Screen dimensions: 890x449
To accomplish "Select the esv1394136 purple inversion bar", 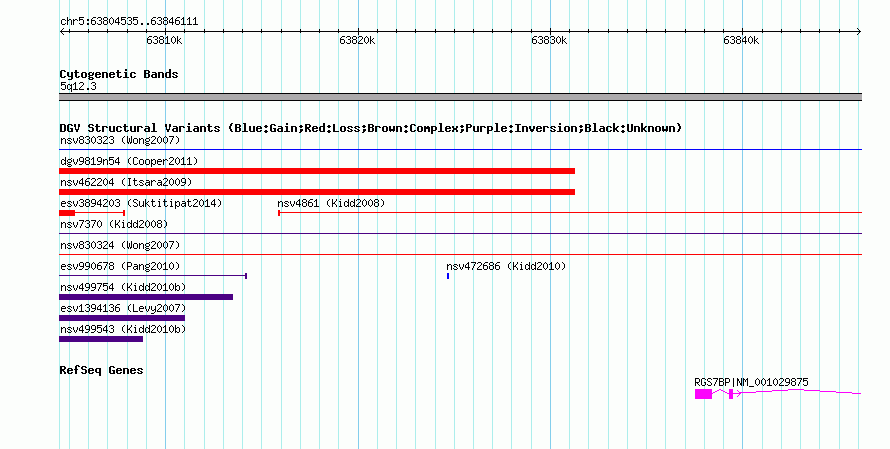I will (122, 318).
